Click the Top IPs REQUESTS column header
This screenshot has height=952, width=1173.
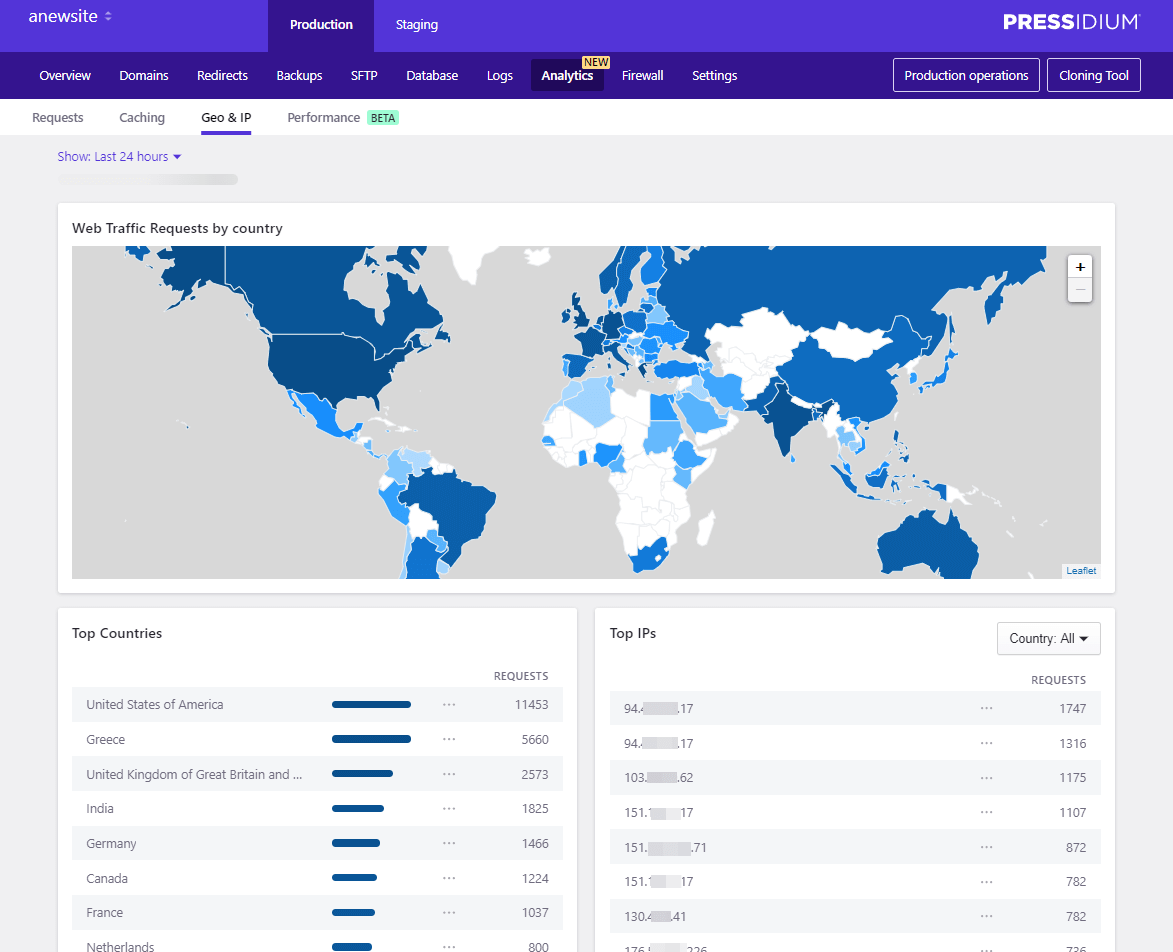(1059, 680)
